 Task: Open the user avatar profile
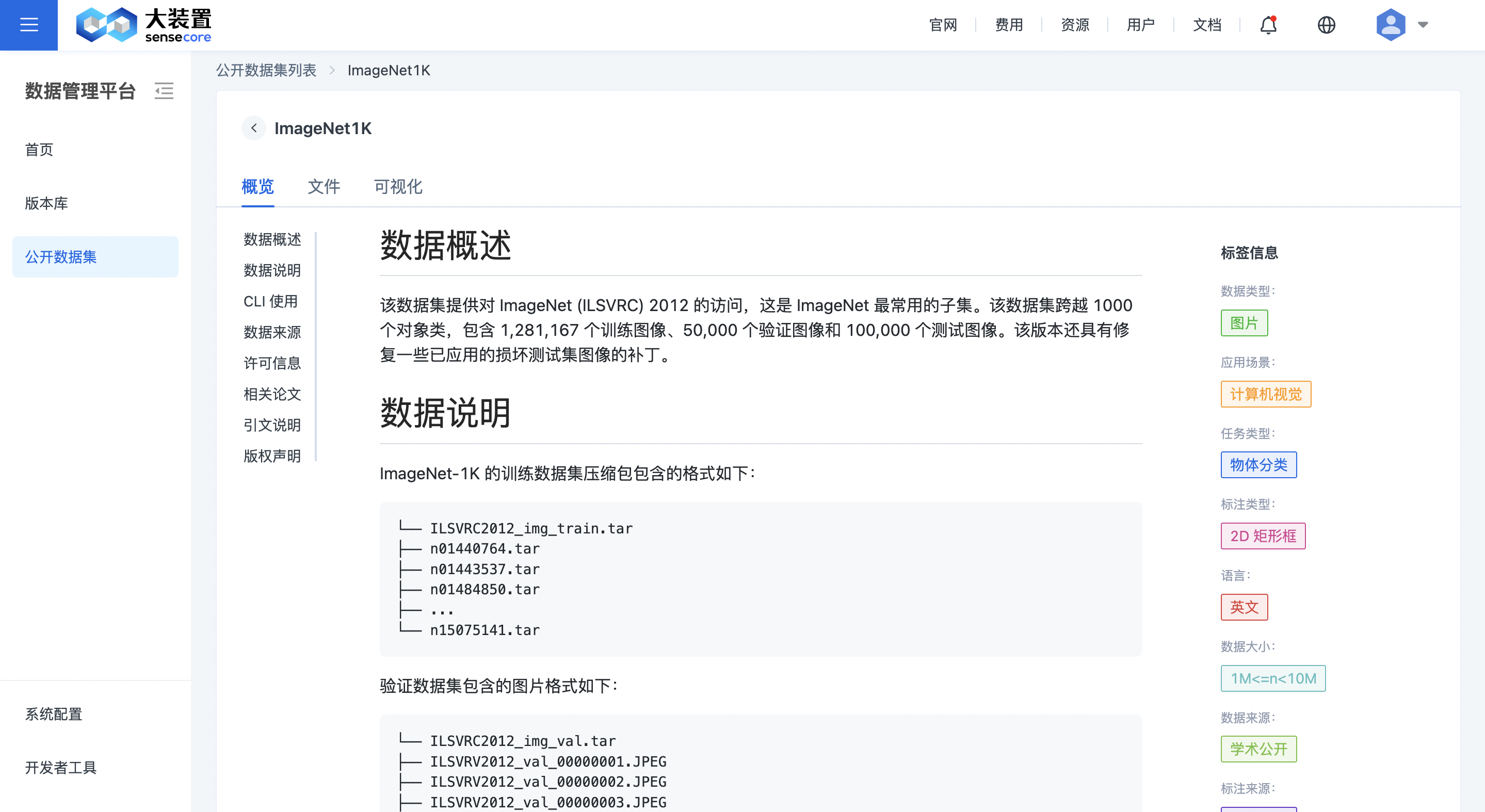[x=1390, y=25]
